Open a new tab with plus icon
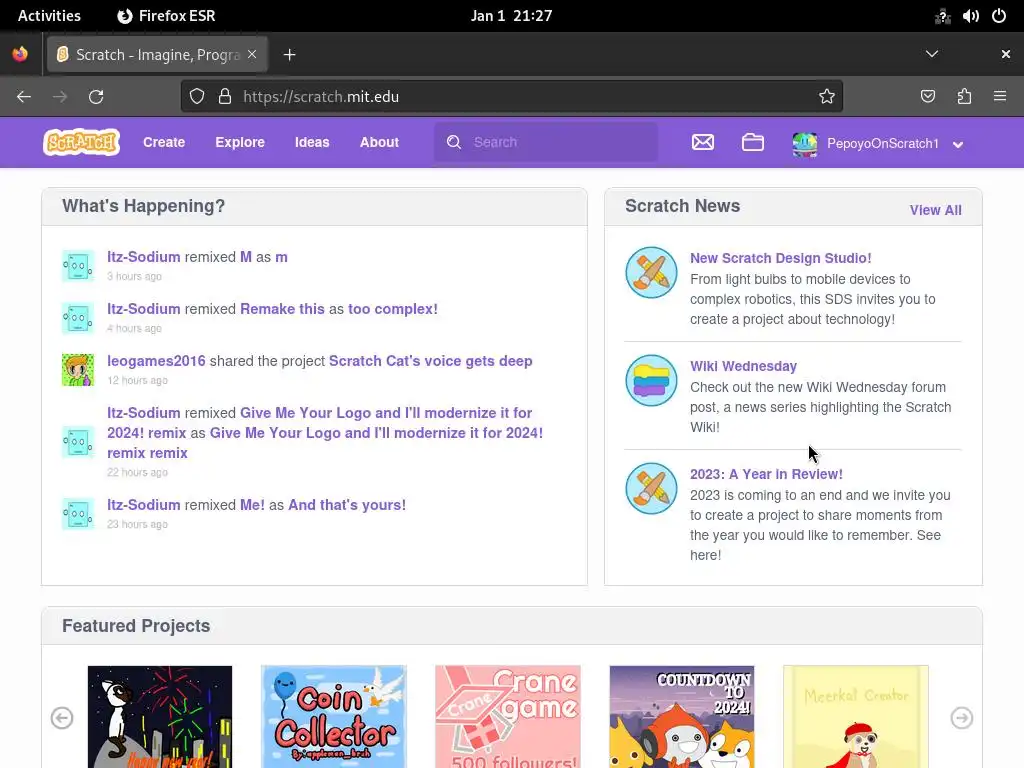This screenshot has width=1024, height=768. coord(289,55)
